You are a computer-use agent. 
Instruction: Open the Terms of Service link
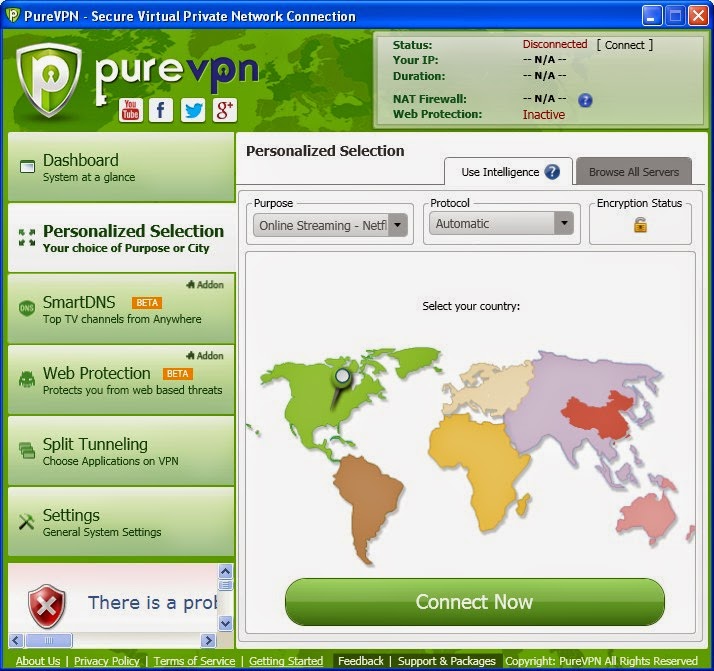point(194,661)
